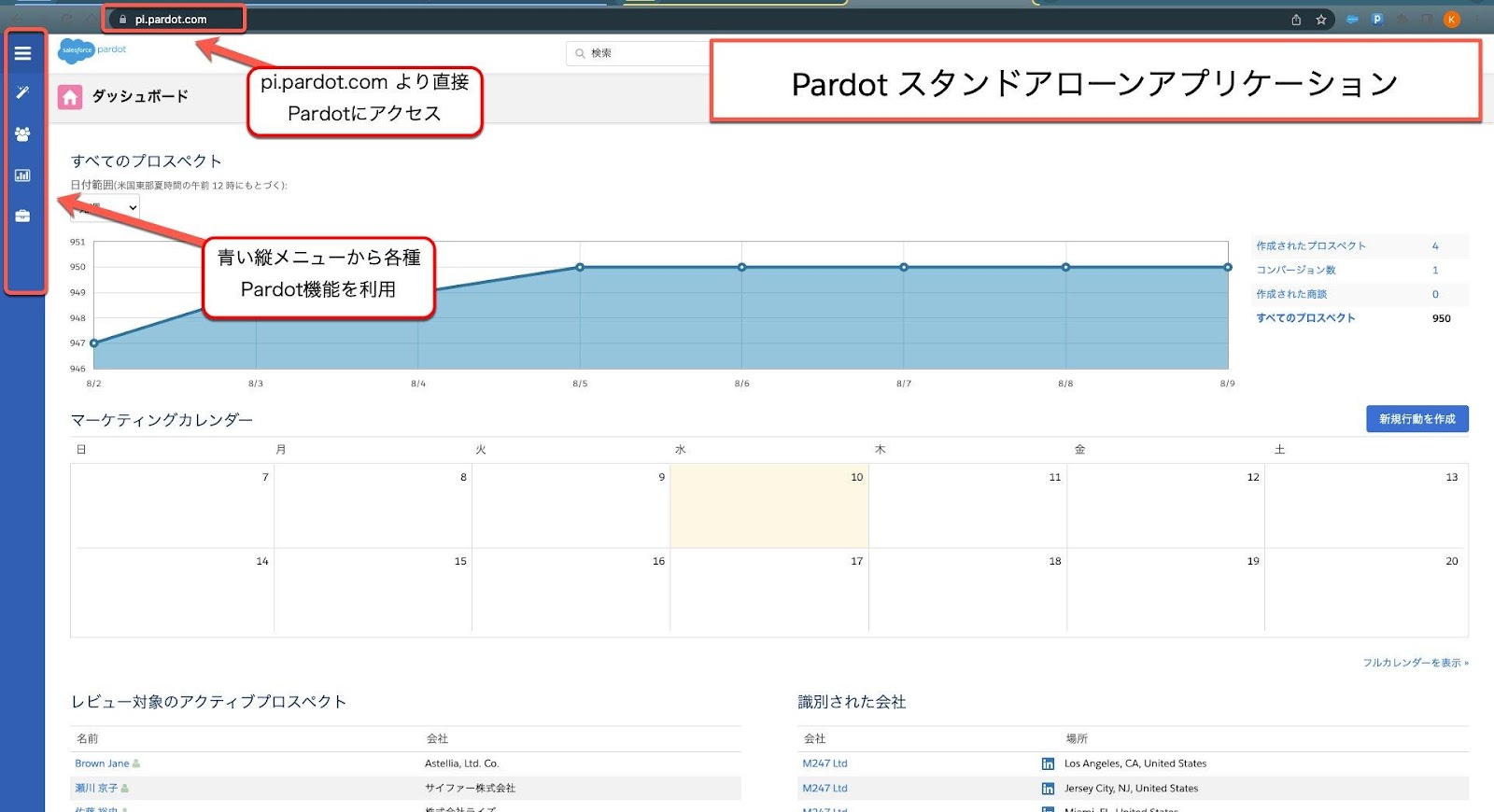Image resolution: width=1494 pixels, height=812 pixels.
Task: Open the orange K profile avatar
Action: pyautogui.click(x=1451, y=20)
